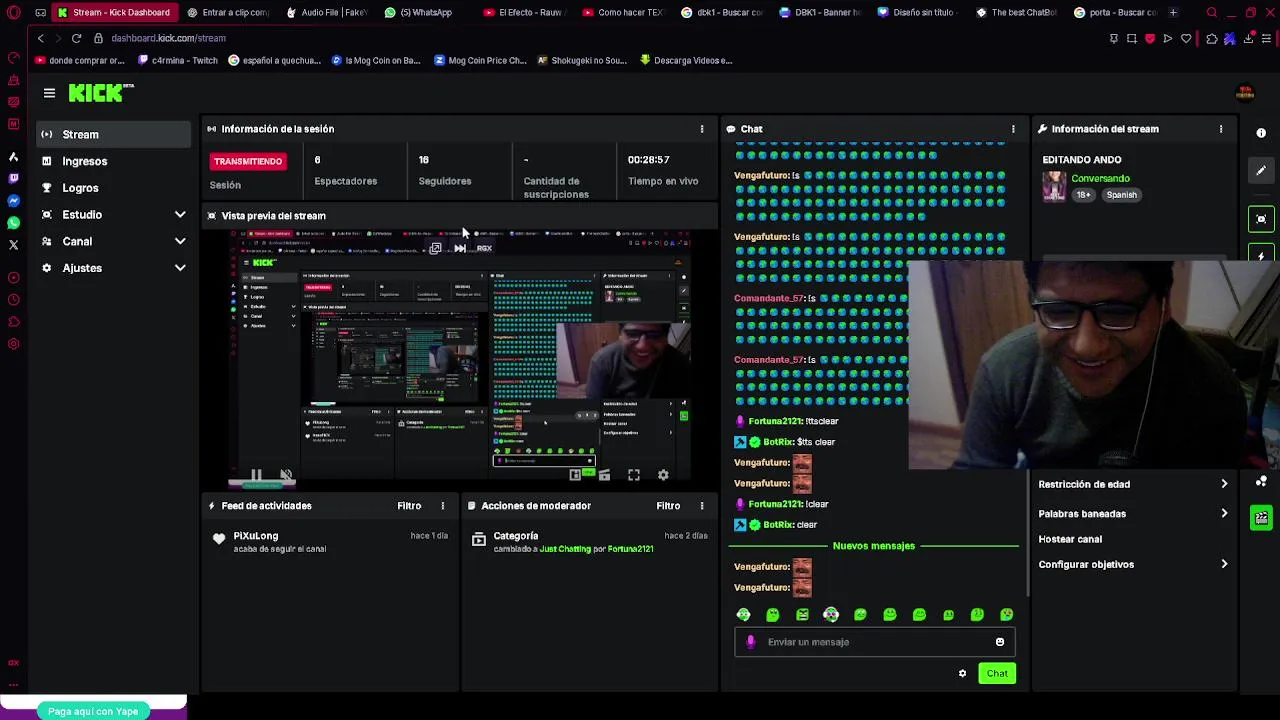
Task: Pause the stream preview
Action: [256, 476]
